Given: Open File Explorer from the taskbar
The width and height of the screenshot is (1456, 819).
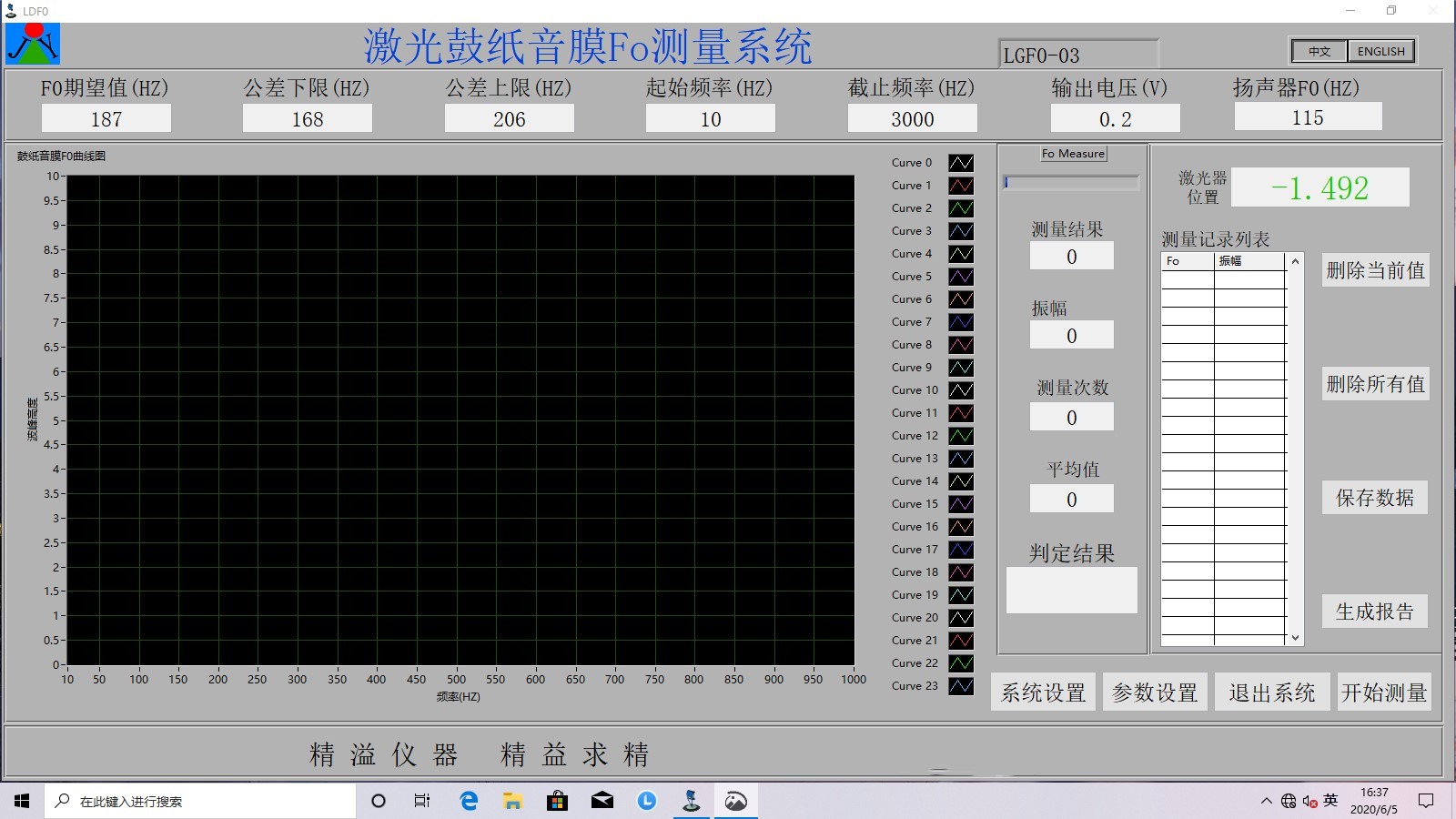Looking at the screenshot, I should click(x=513, y=801).
